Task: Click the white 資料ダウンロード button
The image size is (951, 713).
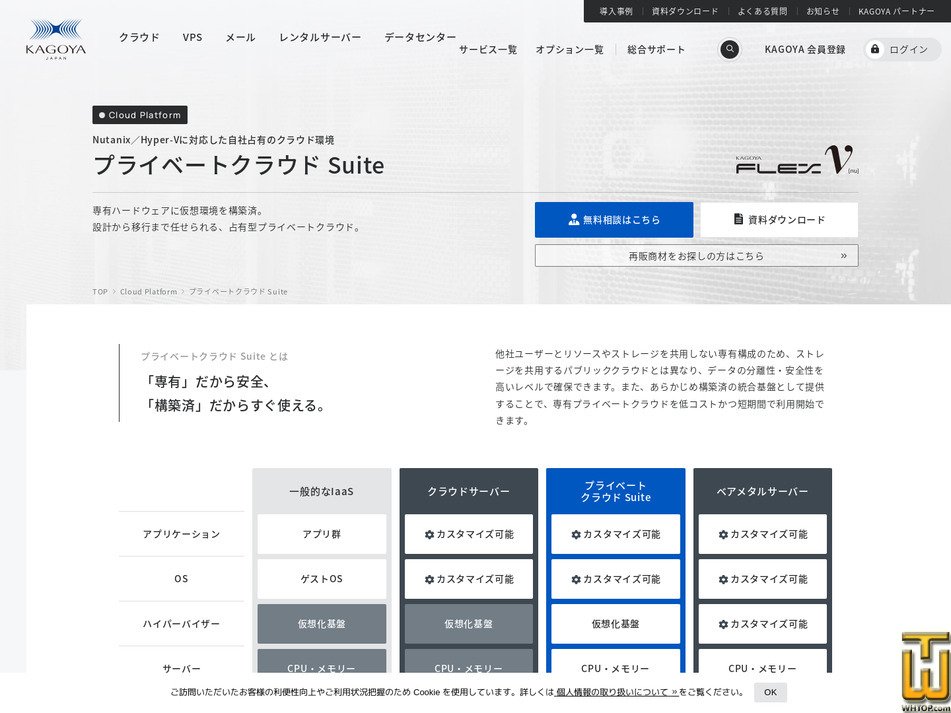Action: pos(779,219)
